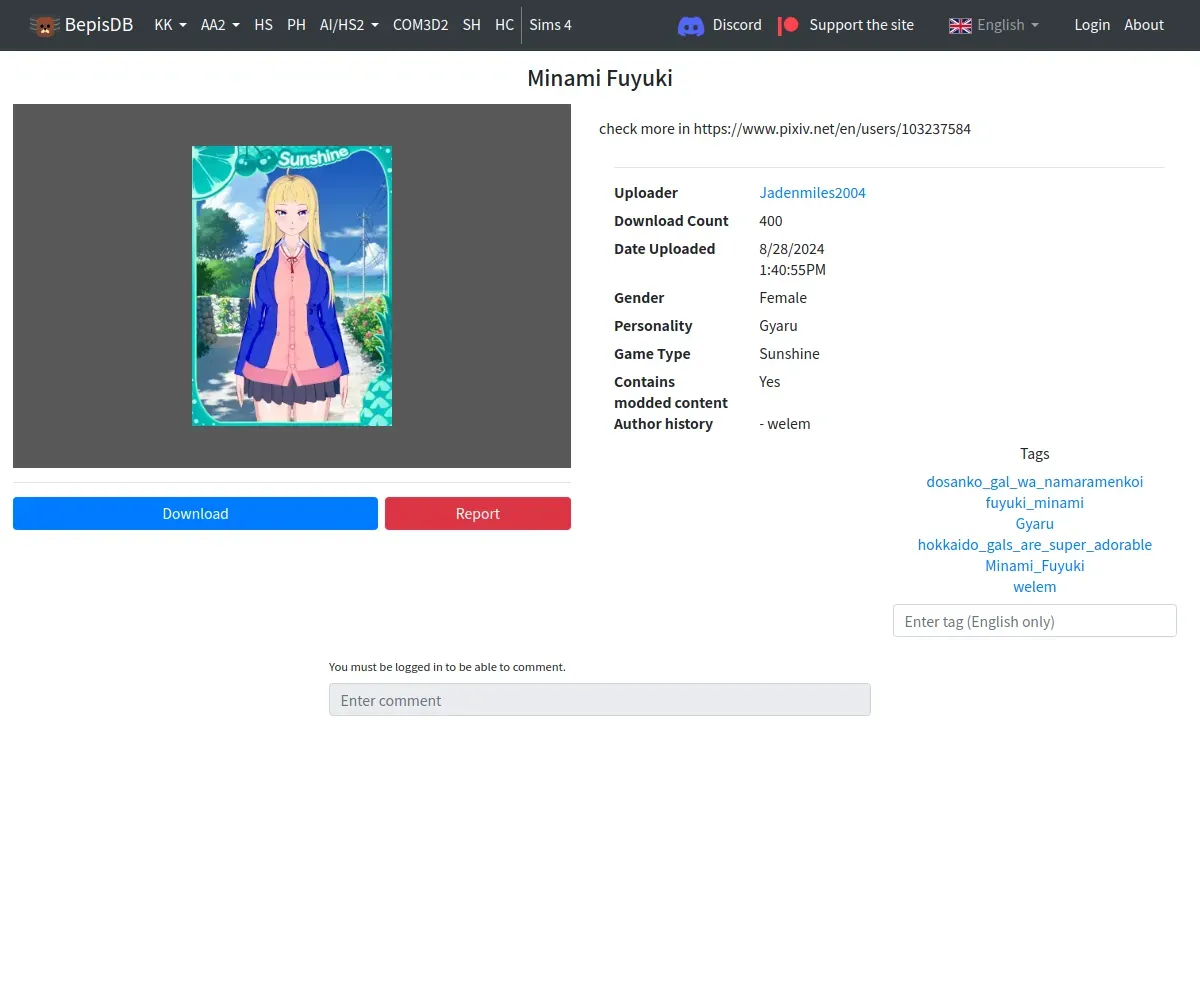Click the download count value 400
Screen dimensions: 1200x1000
click(x=771, y=221)
